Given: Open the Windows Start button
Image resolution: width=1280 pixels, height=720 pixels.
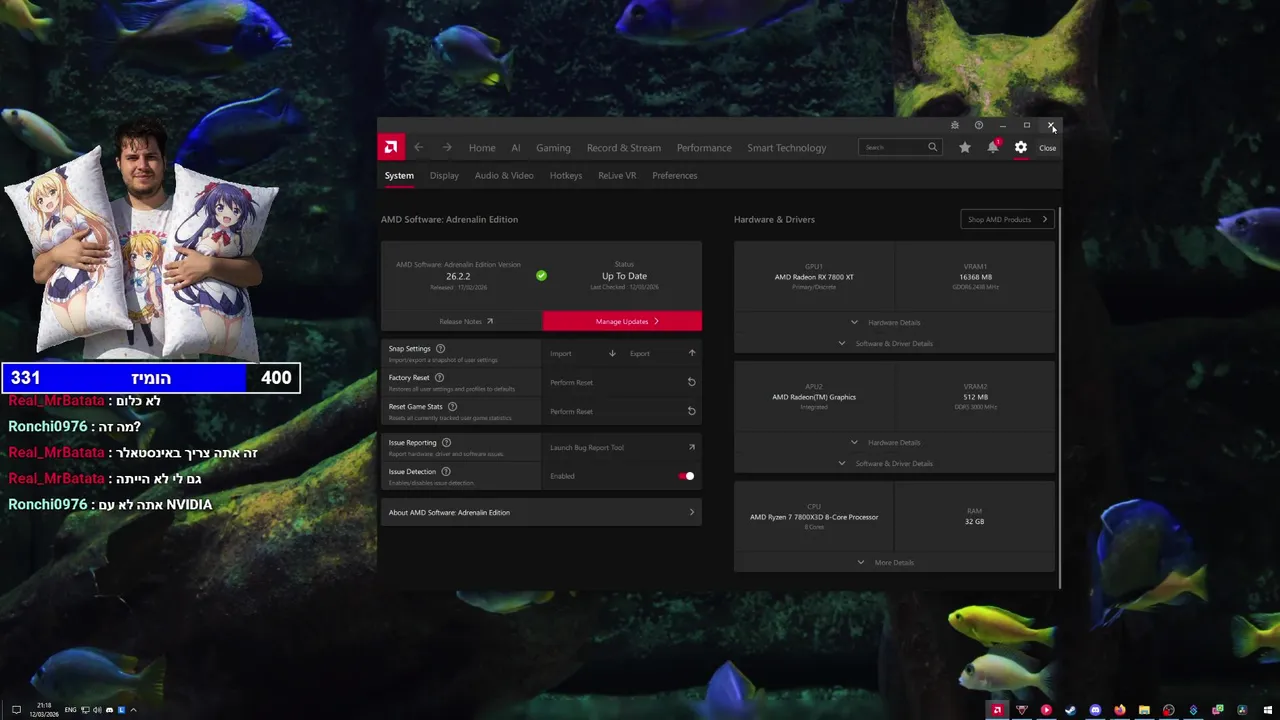Looking at the screenshot, I should click(1267, 710).
